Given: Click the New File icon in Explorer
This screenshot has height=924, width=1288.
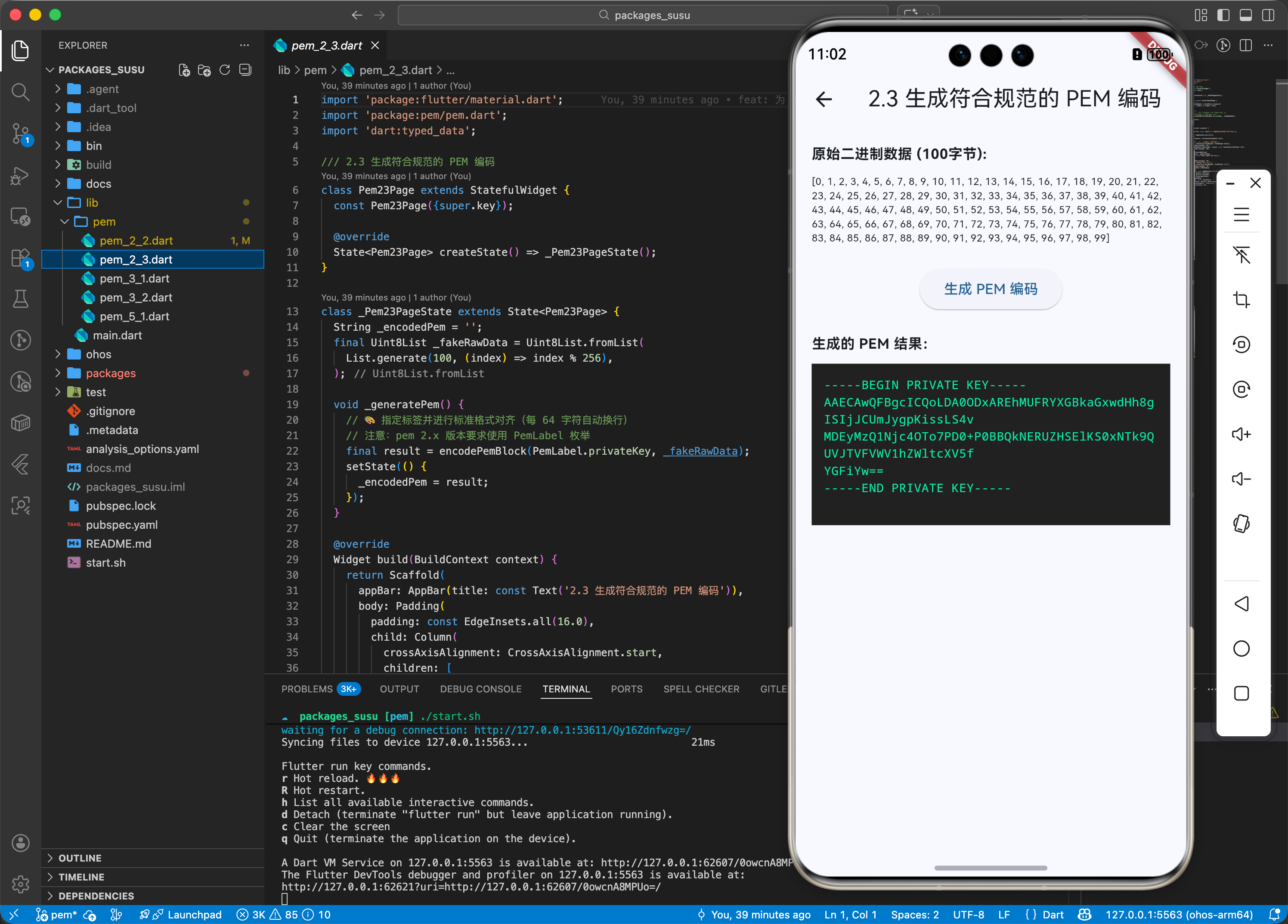Looking at the screenshot, I should [184, 70].
